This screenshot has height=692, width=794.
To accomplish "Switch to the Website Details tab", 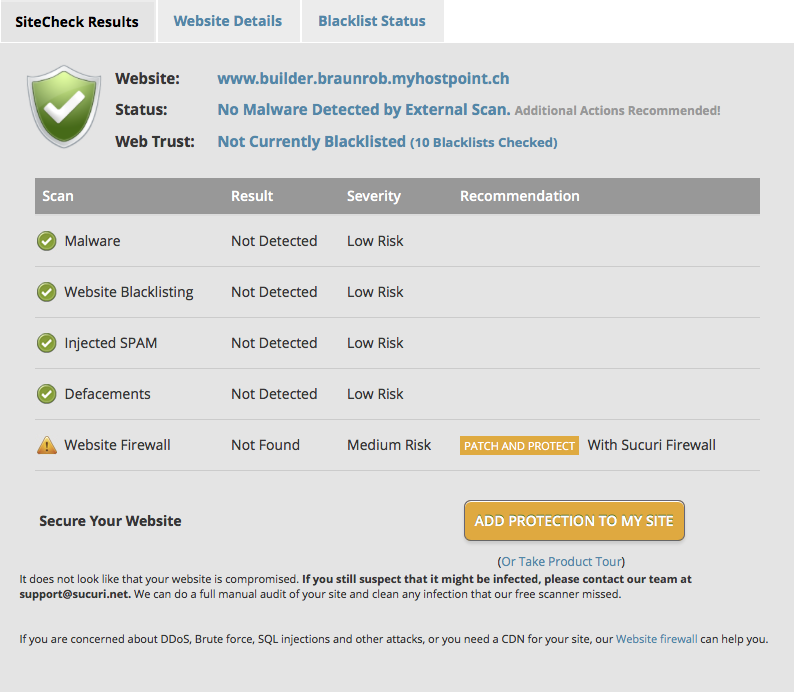I will pyautogui.click(x=228, y=21).
